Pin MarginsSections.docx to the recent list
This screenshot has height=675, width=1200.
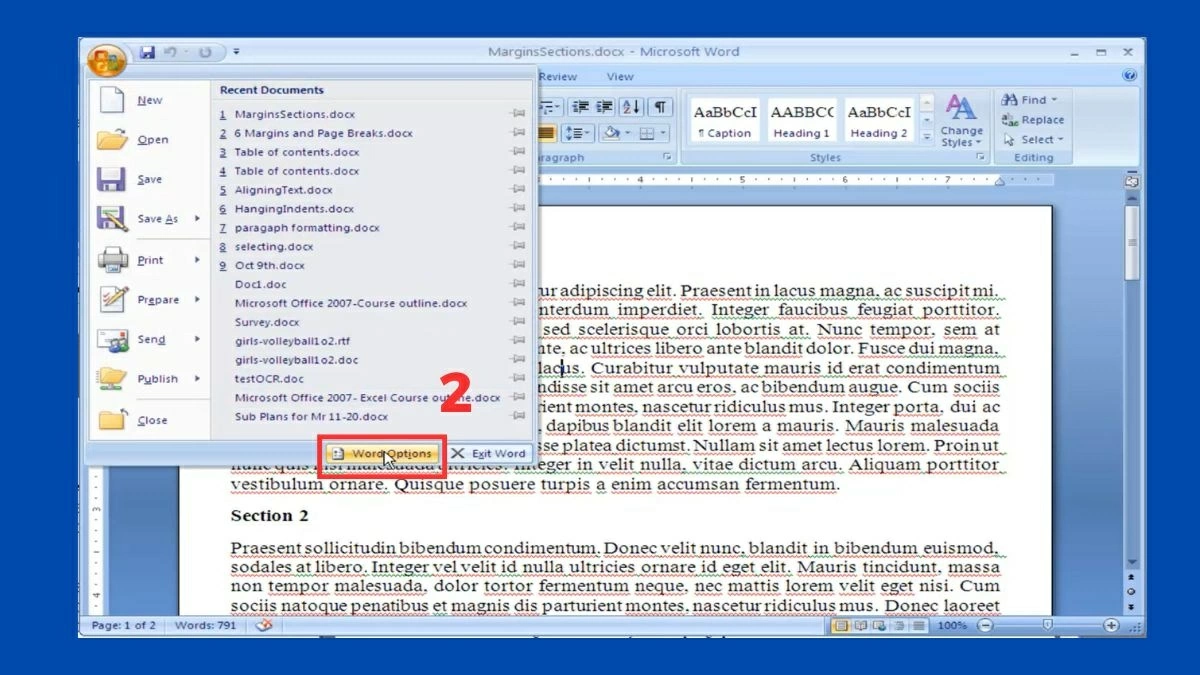click(518, 114)
